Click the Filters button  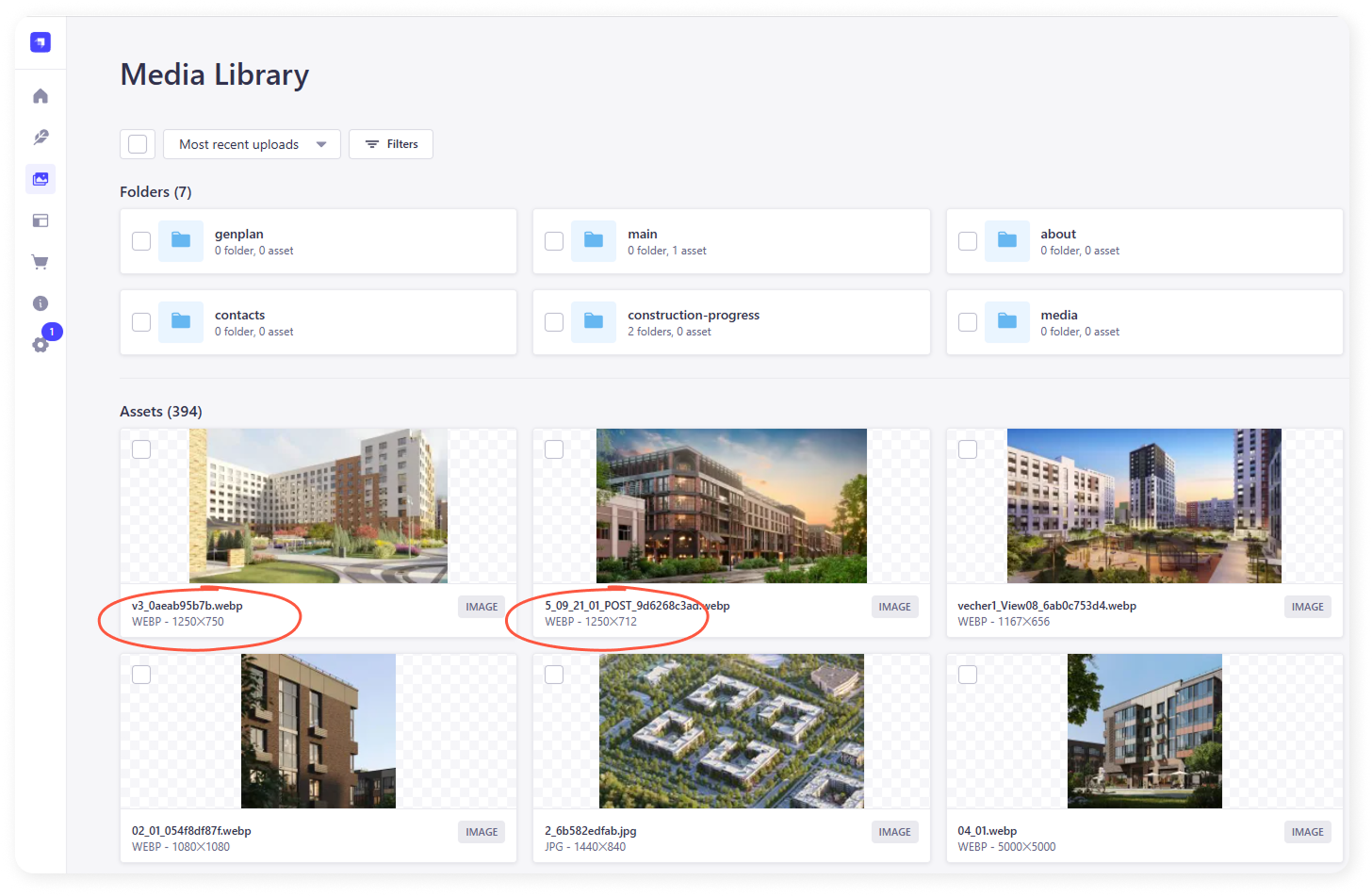(391, 144)
